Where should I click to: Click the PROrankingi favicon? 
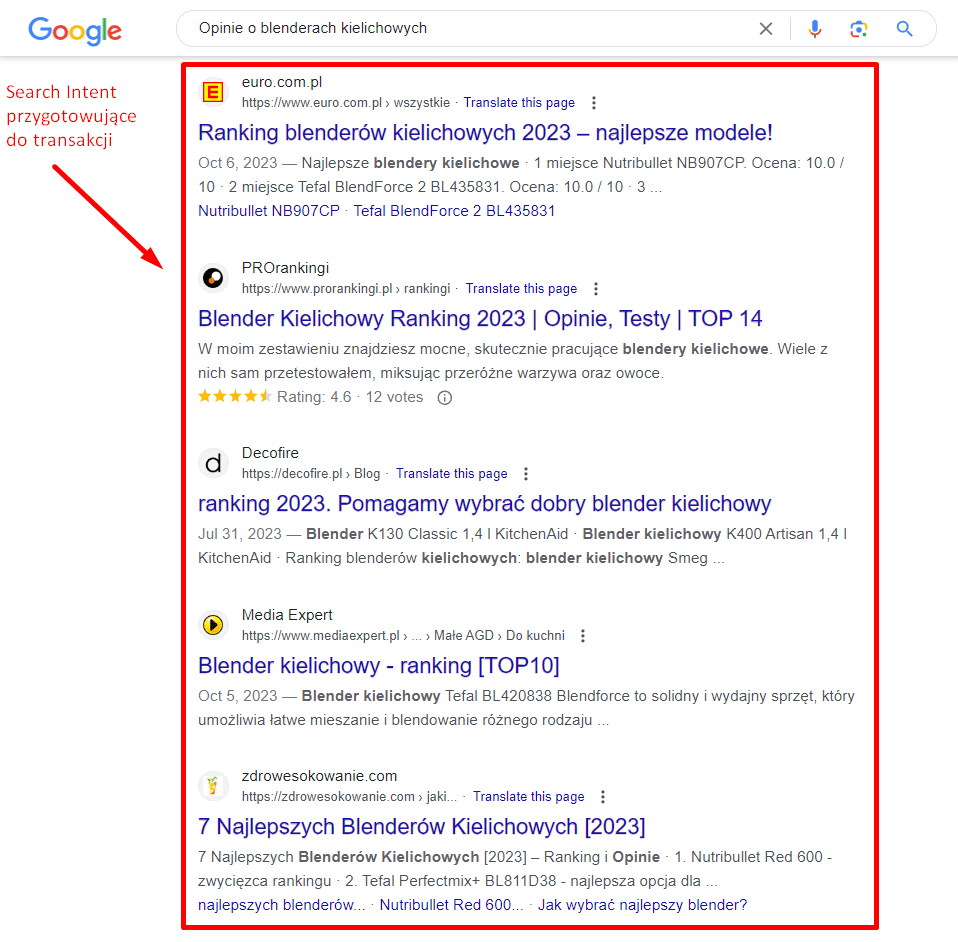tap(213, 278)
